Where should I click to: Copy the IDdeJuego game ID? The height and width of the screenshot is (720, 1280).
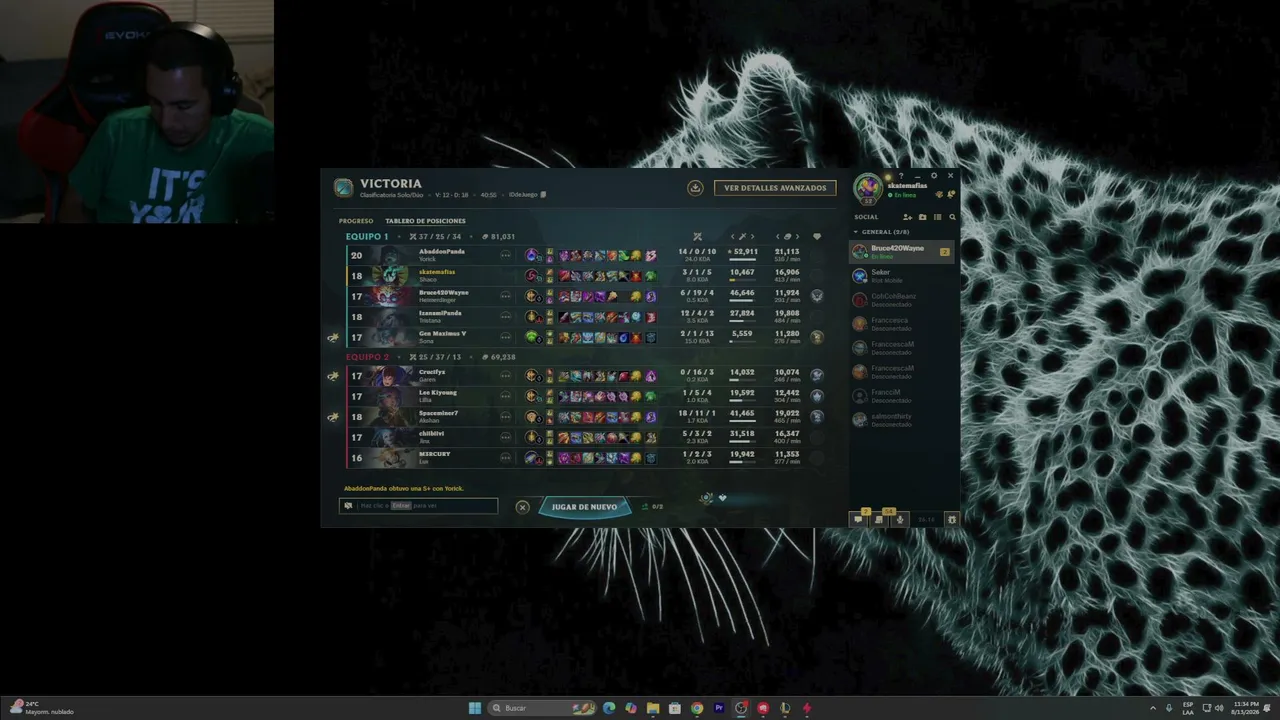pos(543,195)
